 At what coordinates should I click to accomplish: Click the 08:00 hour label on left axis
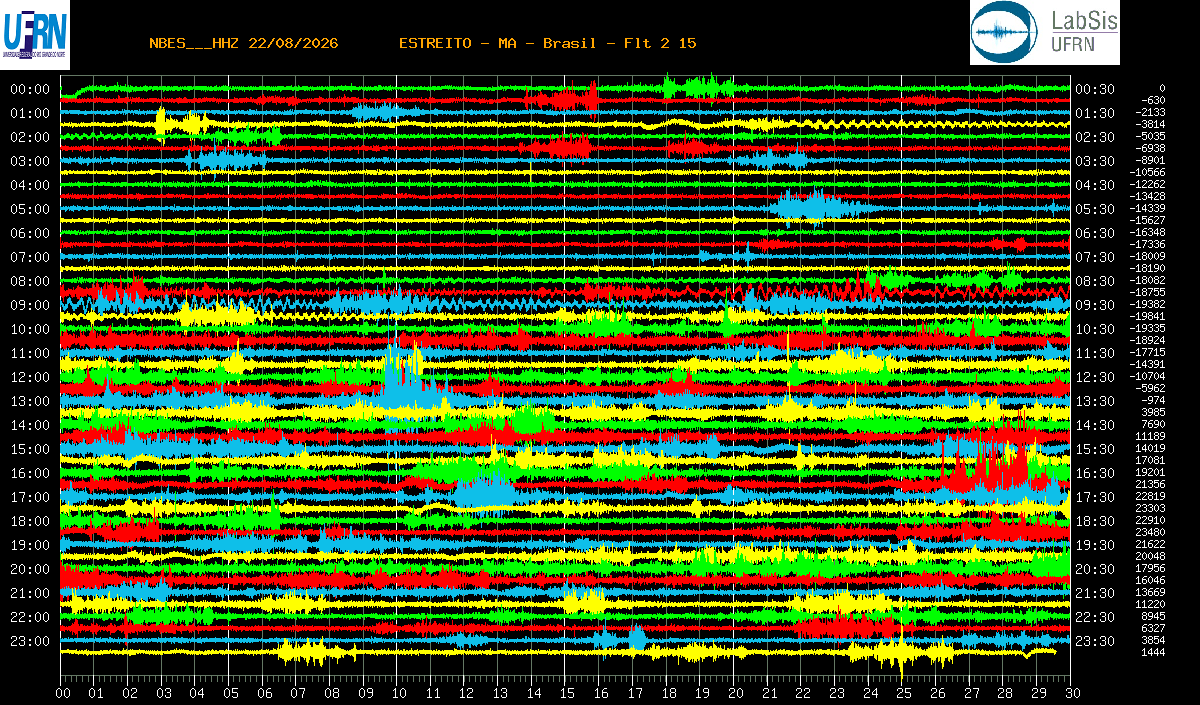pos(30,281)
